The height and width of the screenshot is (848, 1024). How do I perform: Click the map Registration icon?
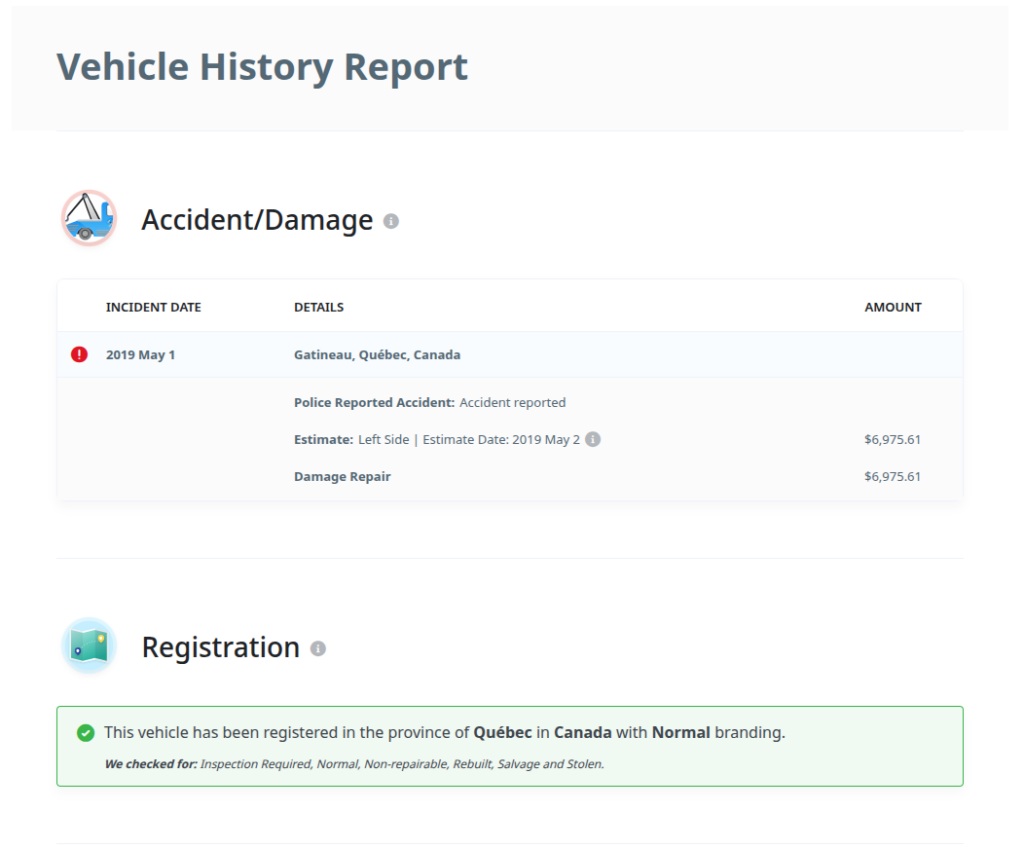(x=89, y=645)
